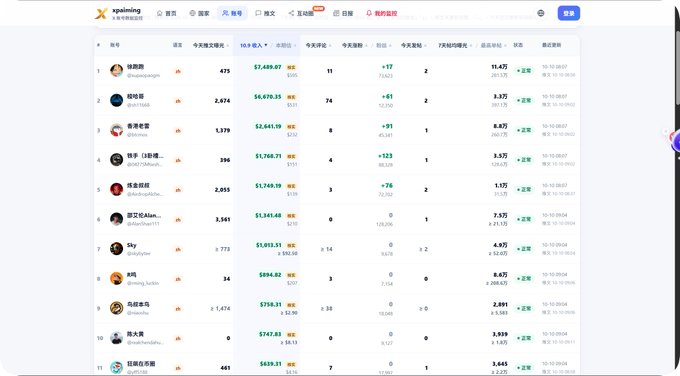680x376 pixels.
Task: Sort by 今天评论 column
Action: pos(318,45)
